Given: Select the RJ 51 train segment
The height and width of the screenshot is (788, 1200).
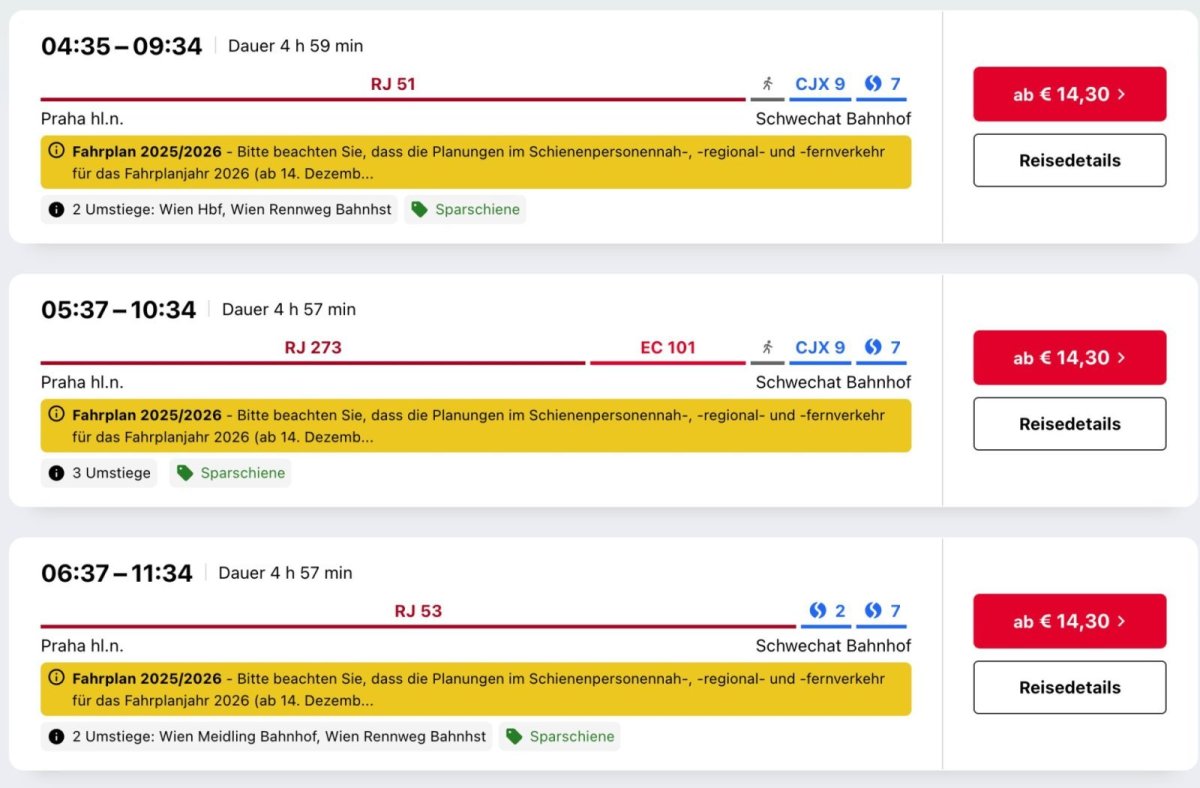Looking at the screenshot, I should coord(393,85).
